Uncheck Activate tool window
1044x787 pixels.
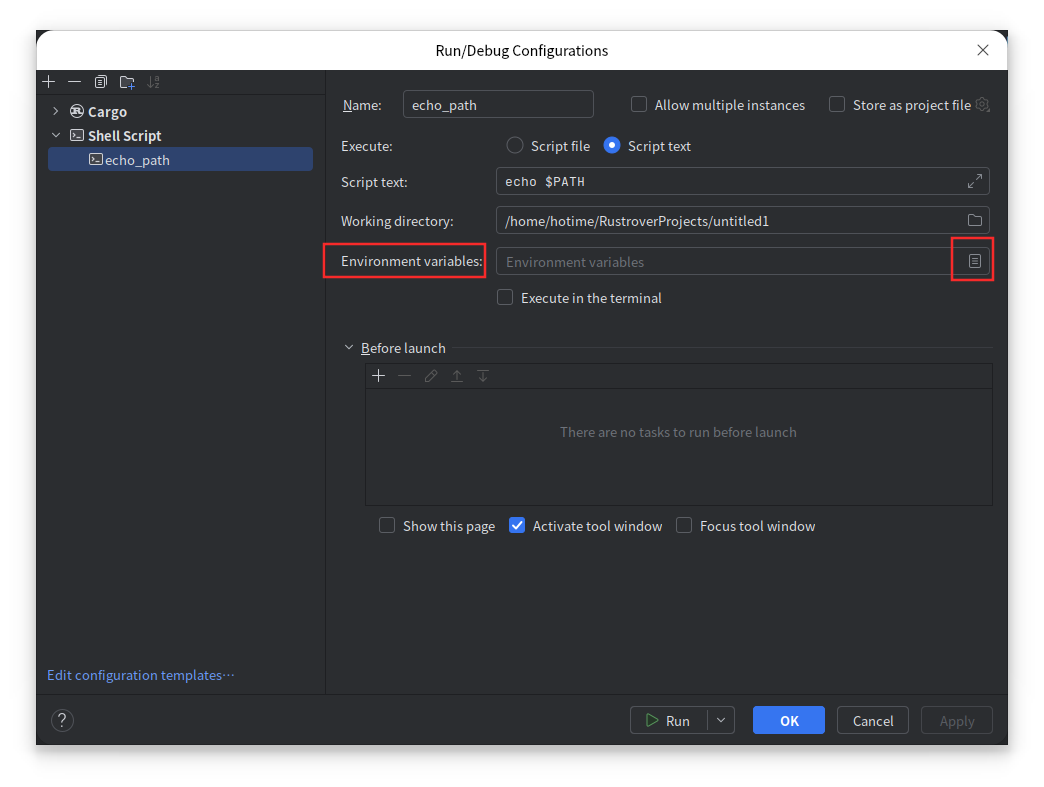(517, 525)
